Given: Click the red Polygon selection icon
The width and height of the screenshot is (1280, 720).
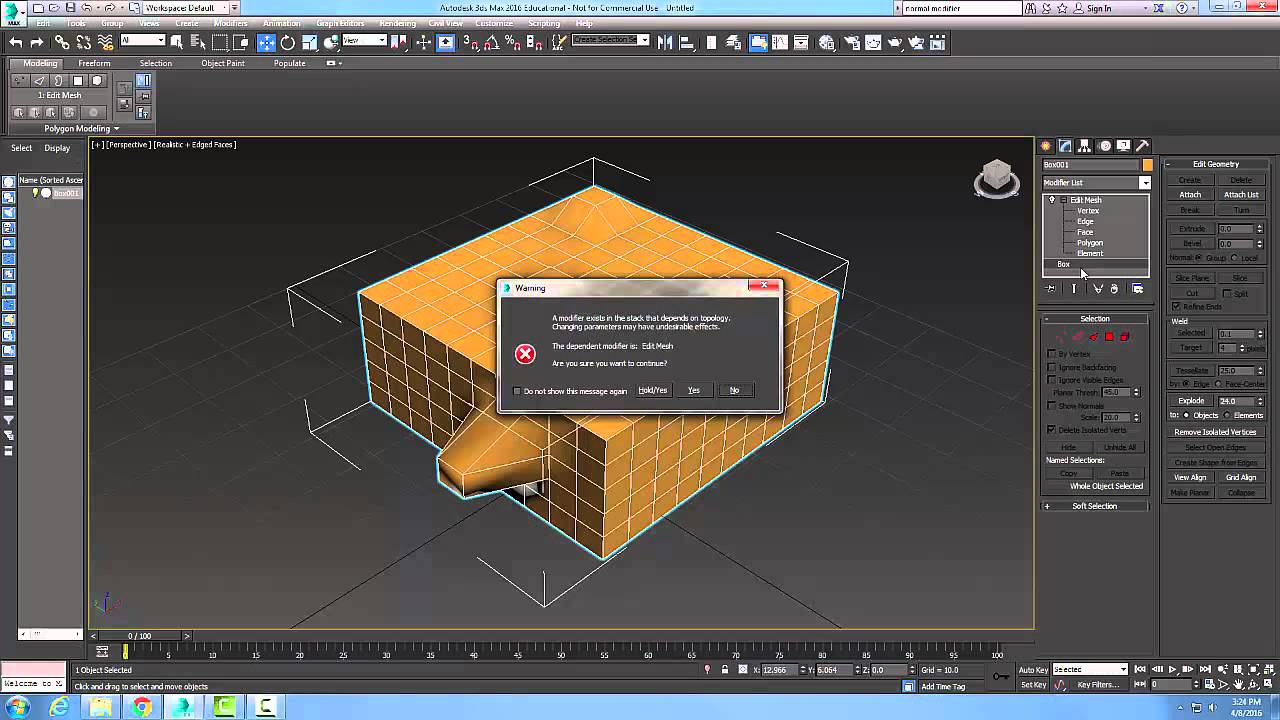Looking at the screenshot, I should (x=1109, y=337).
